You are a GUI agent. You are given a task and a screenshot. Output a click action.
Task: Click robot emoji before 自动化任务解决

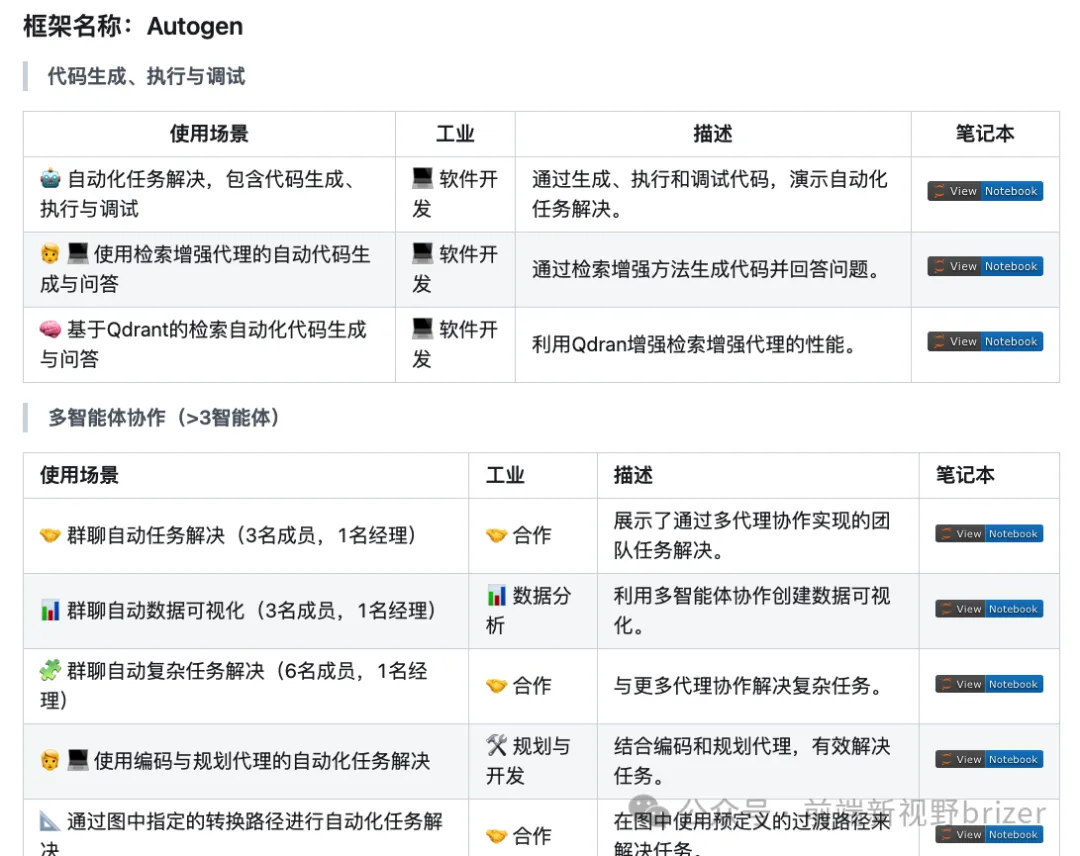coord(50,179)
